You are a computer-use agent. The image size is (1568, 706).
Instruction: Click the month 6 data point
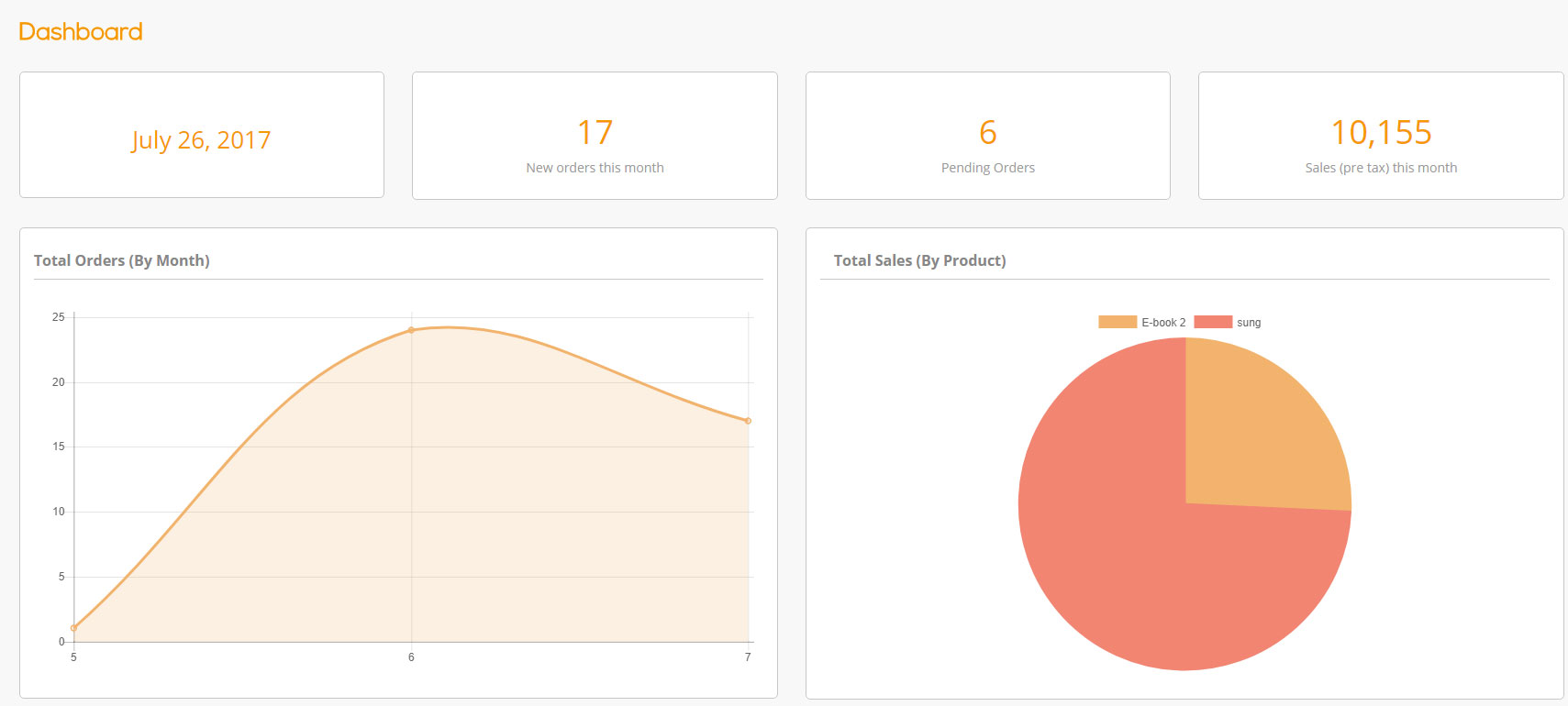tap(411, 330)
